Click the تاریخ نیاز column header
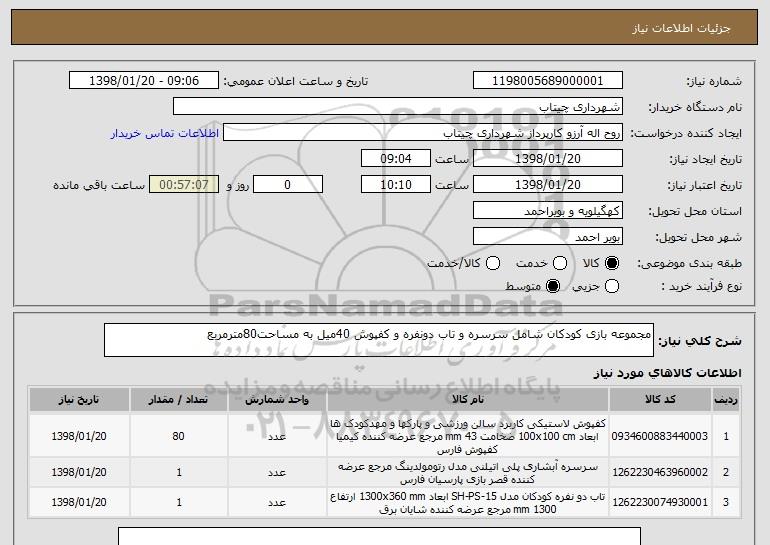The height and width of the screenshot is (545, 770). 79,400
